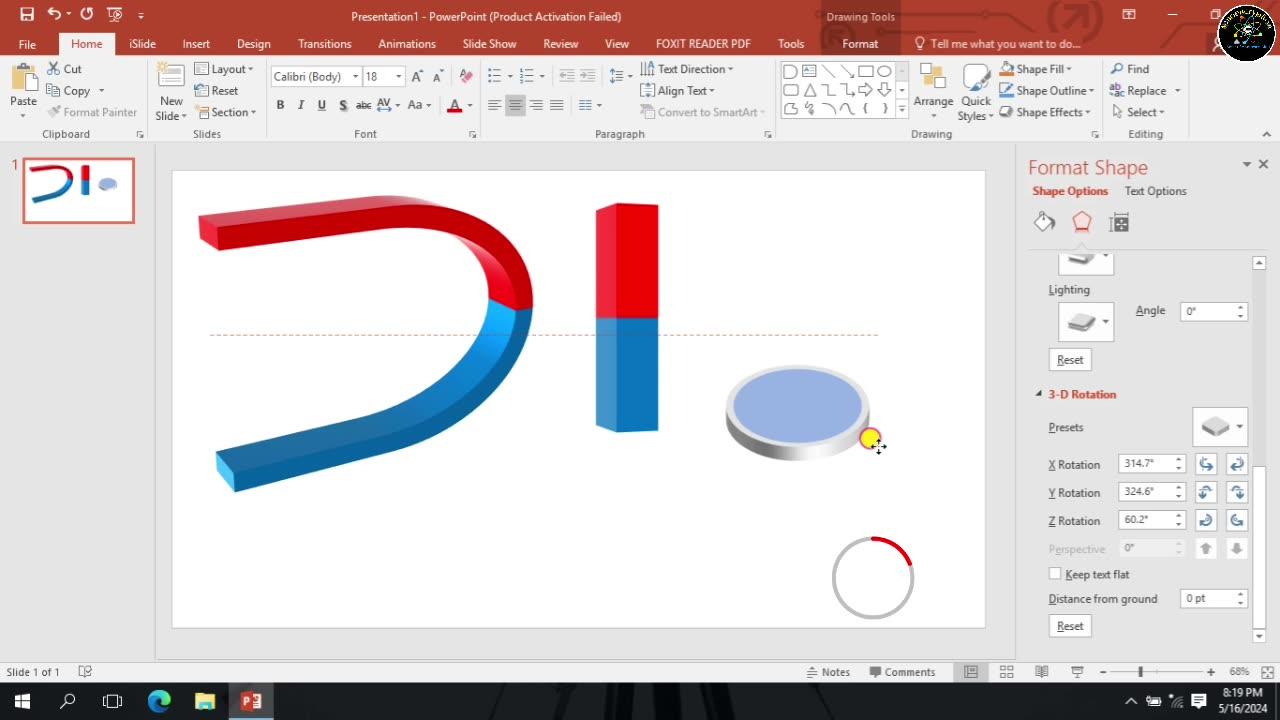
Task: Switch to the Insert ribbon tab
Action: 196,43
